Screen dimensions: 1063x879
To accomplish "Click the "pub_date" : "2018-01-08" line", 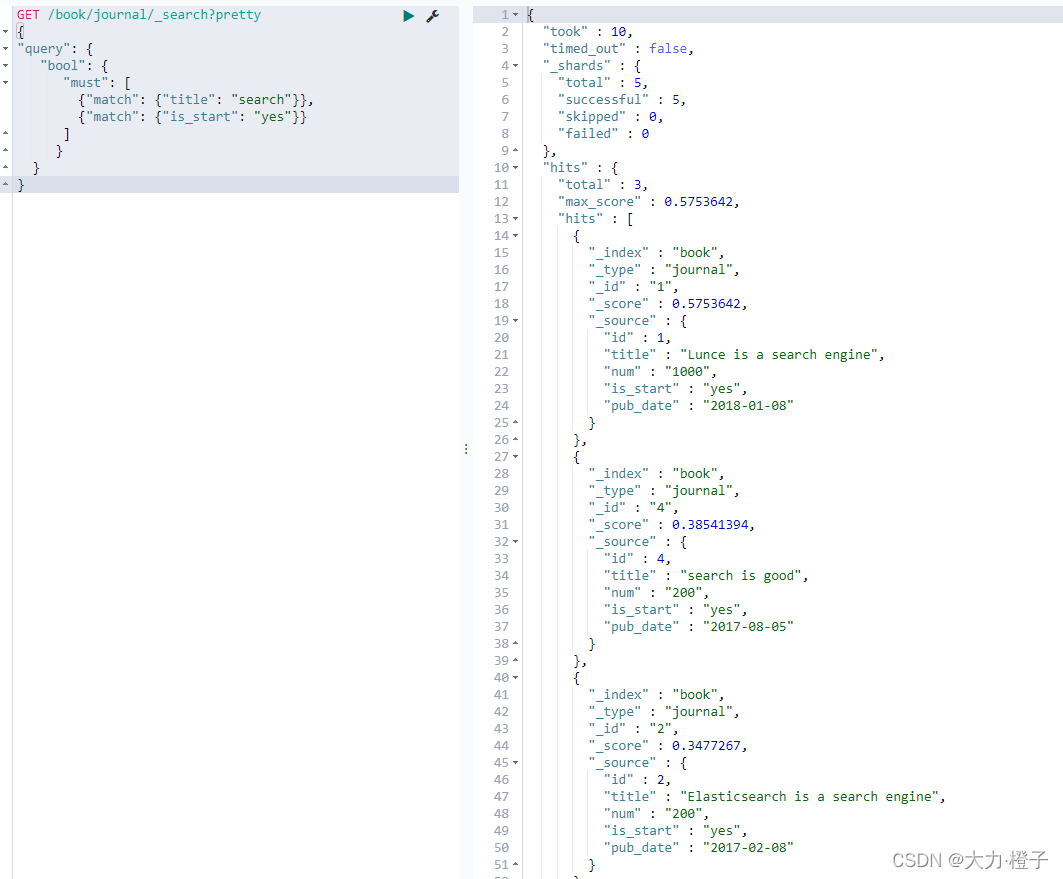I will (x=698, y=405).
